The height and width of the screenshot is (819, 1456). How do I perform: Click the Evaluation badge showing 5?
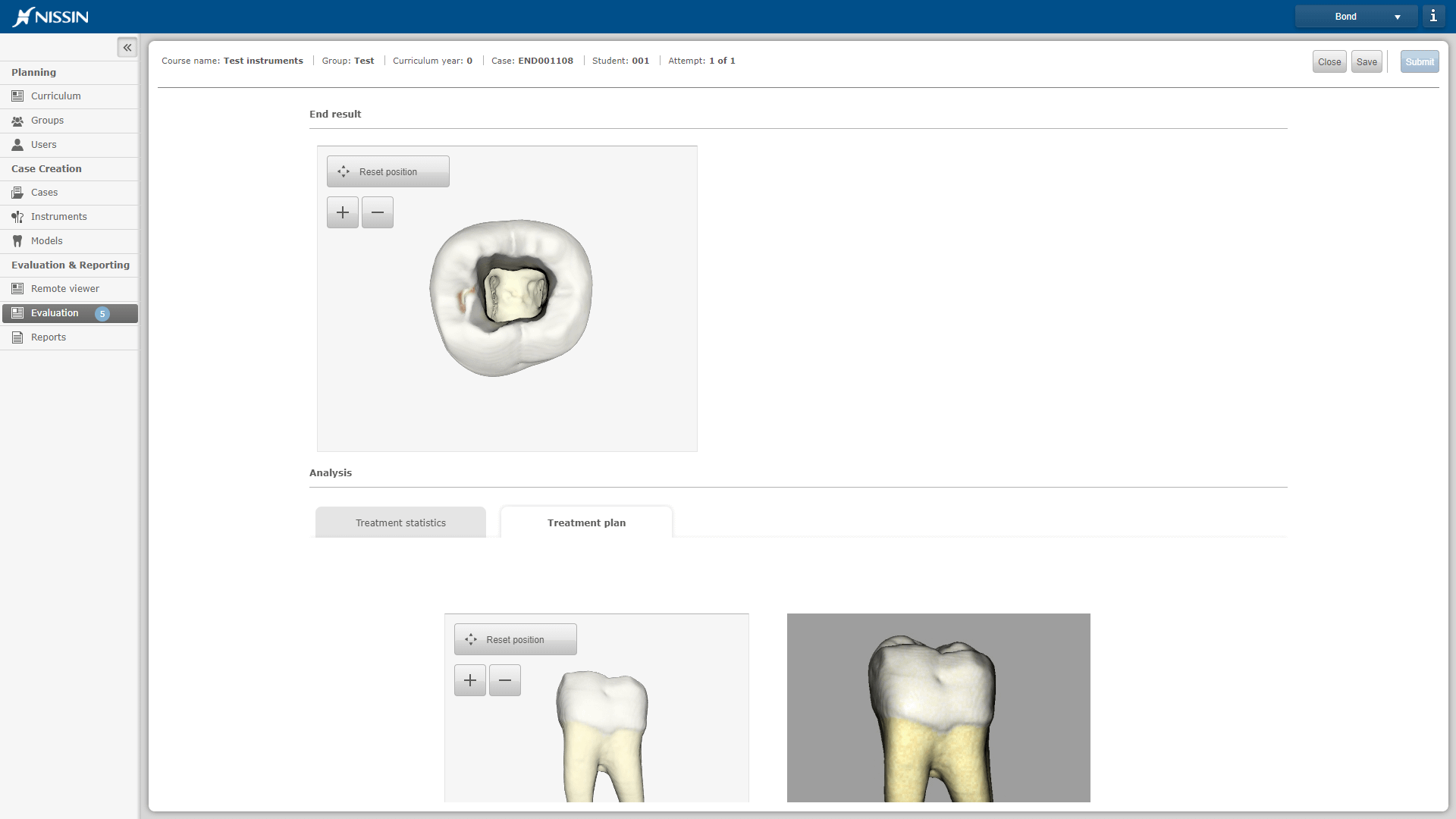(x=102, y=313)
